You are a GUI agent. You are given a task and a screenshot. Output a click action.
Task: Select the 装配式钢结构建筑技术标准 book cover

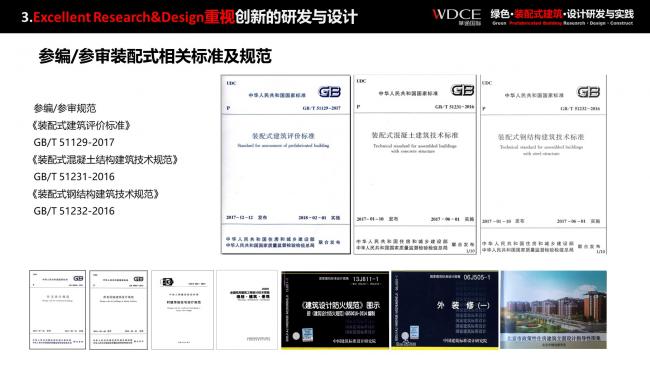click(x=543, y=164)
